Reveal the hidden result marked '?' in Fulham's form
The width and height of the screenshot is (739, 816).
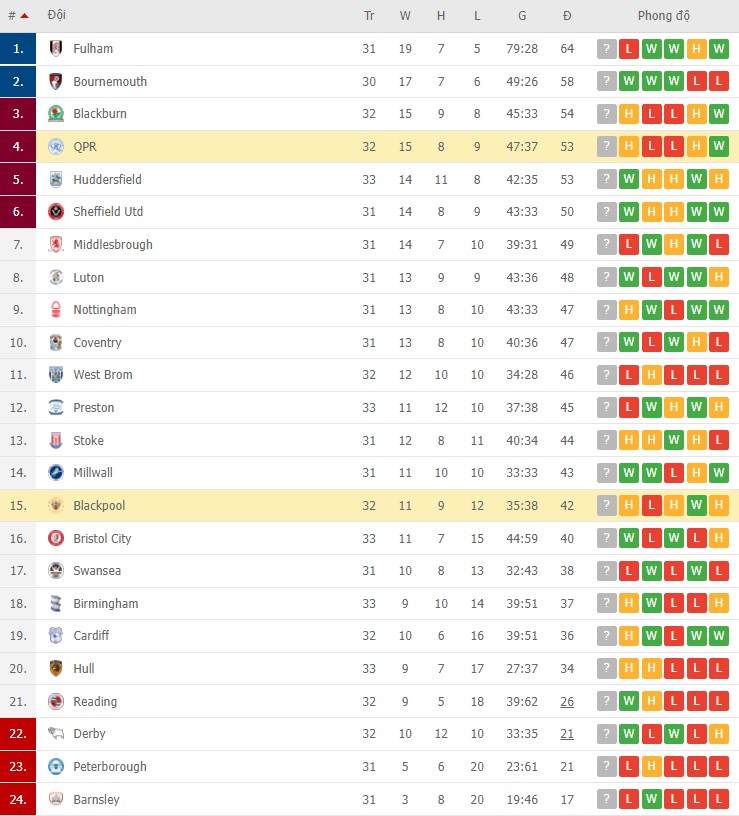point(605,48)
